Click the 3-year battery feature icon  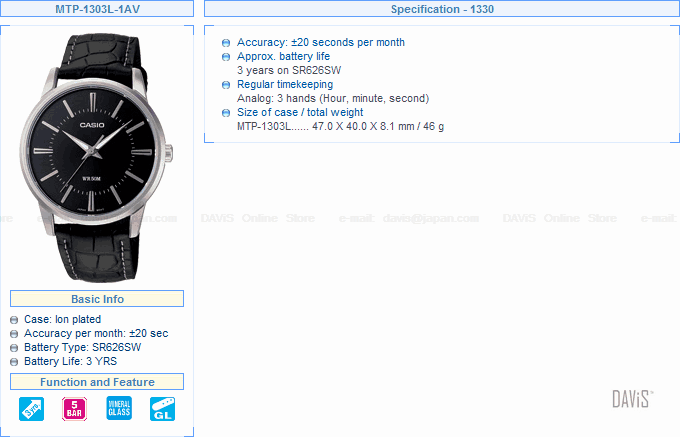pyautogui.click(x=31, y=409)
